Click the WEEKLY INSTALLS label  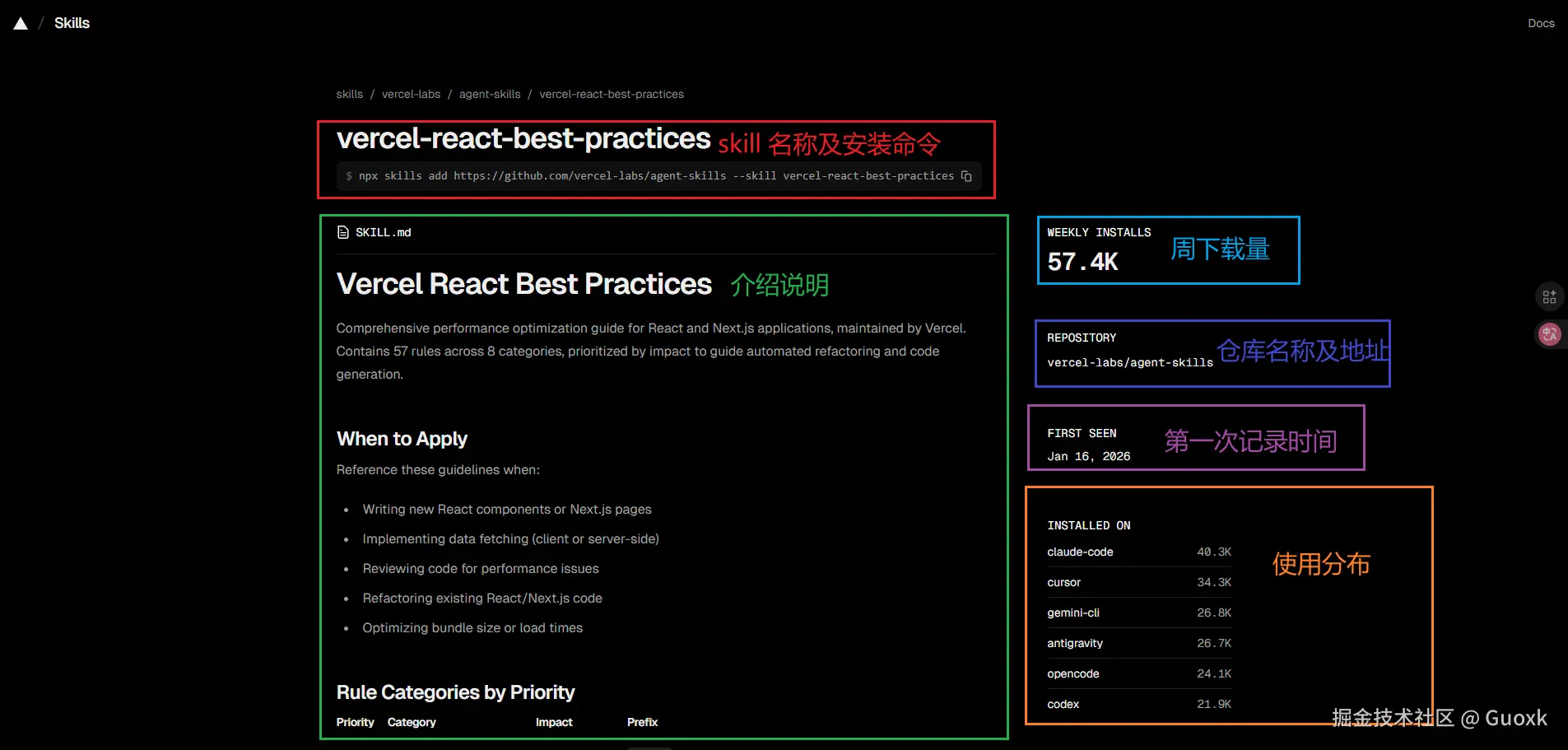point(1099,232)
